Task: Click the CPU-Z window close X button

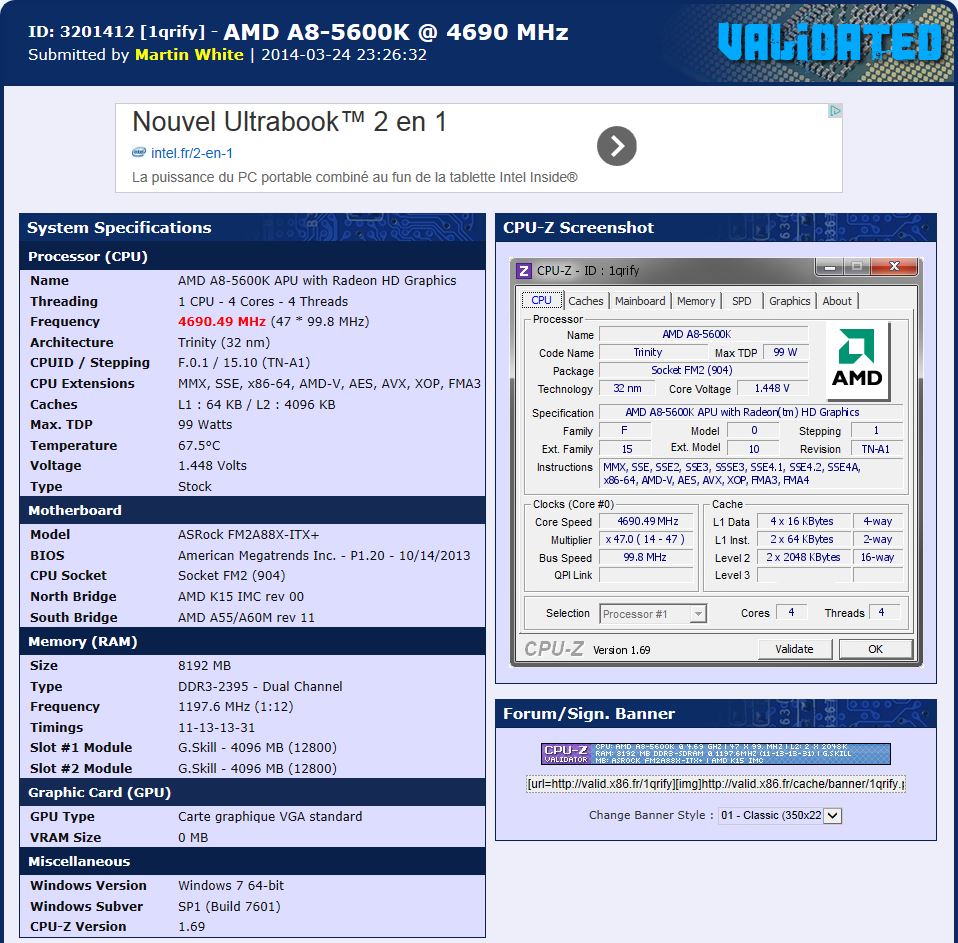Action: point(894,266)
